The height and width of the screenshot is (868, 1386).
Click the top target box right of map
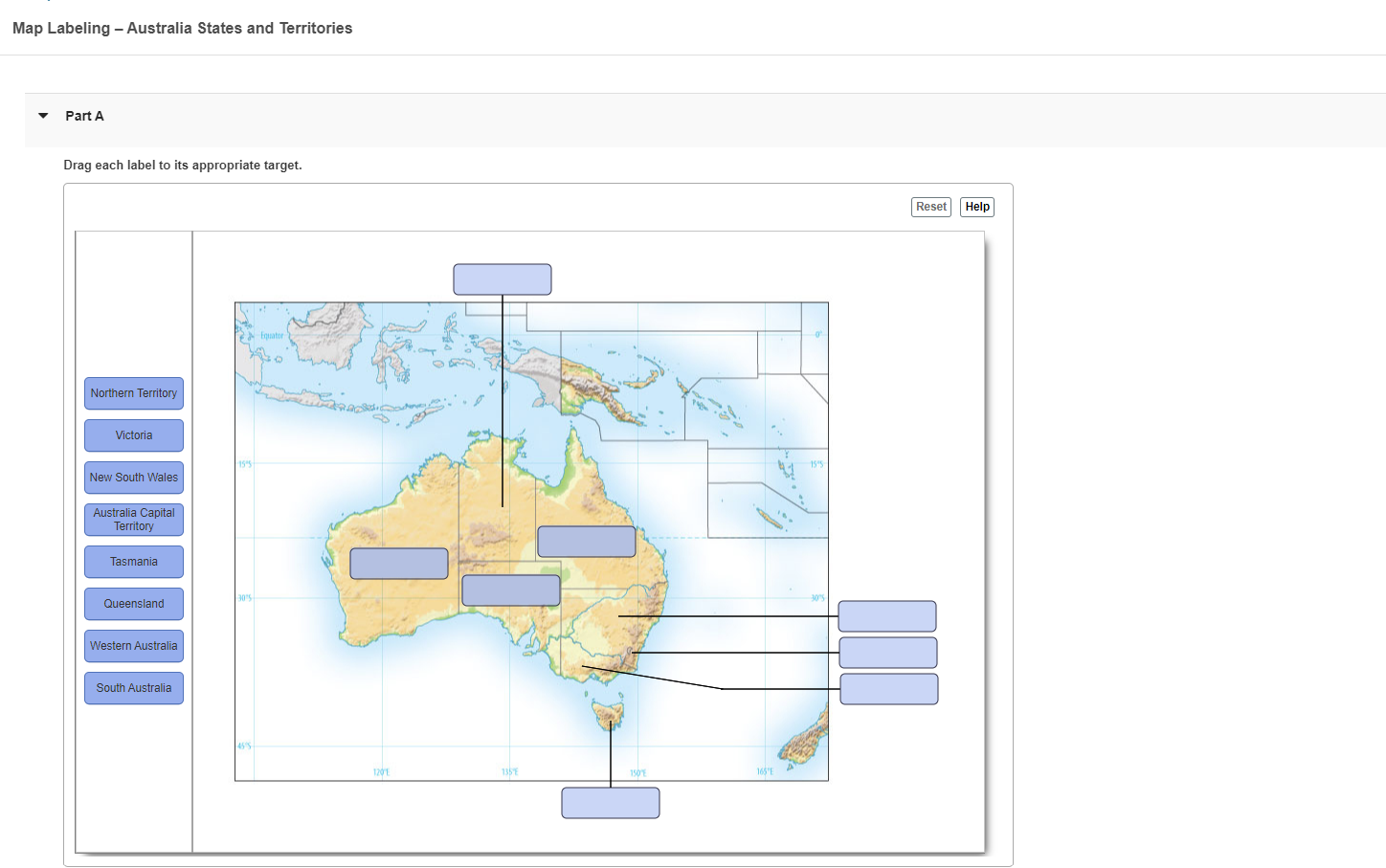pos(887,616)
